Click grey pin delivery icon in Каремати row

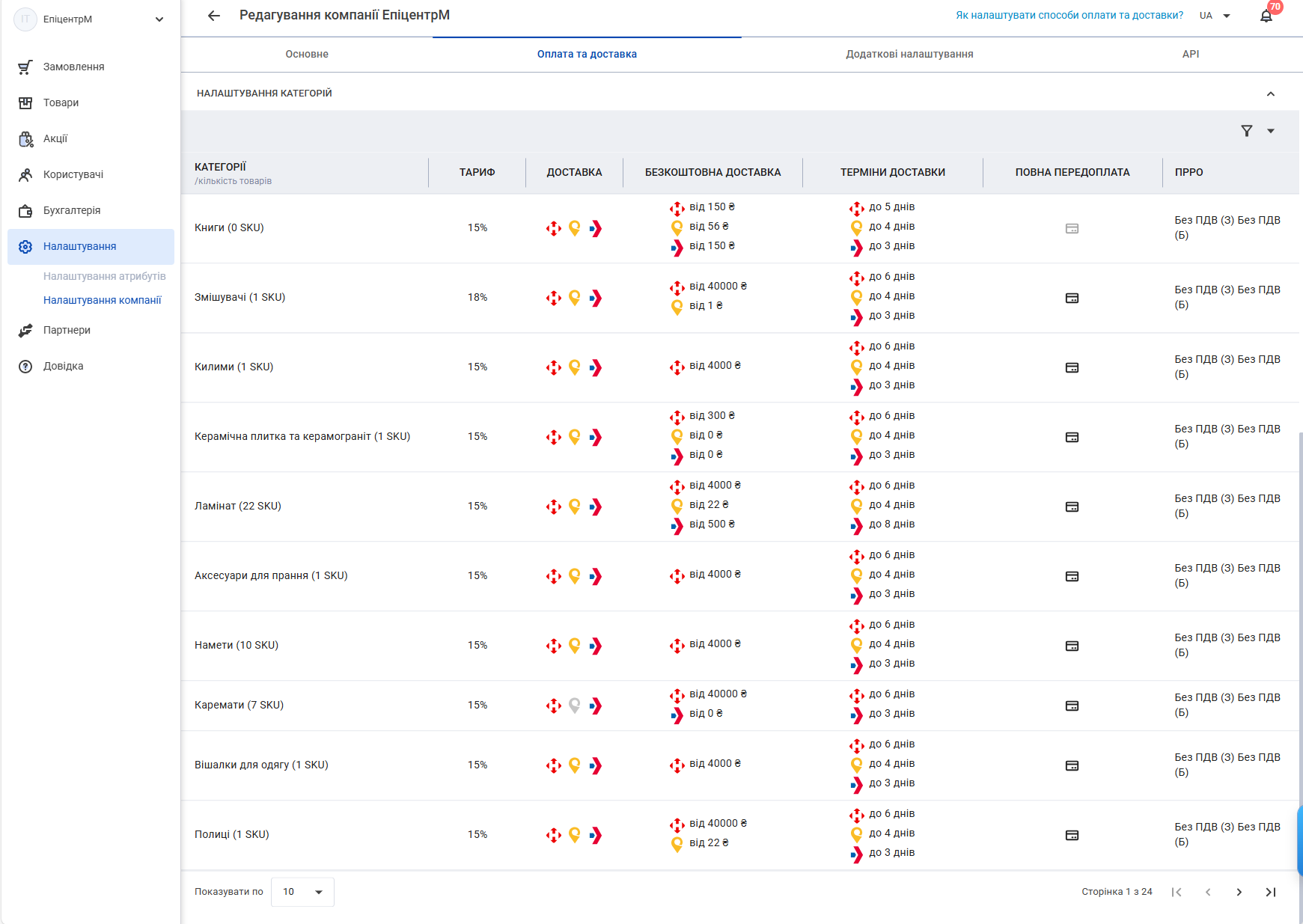click(x=575, y=706)
